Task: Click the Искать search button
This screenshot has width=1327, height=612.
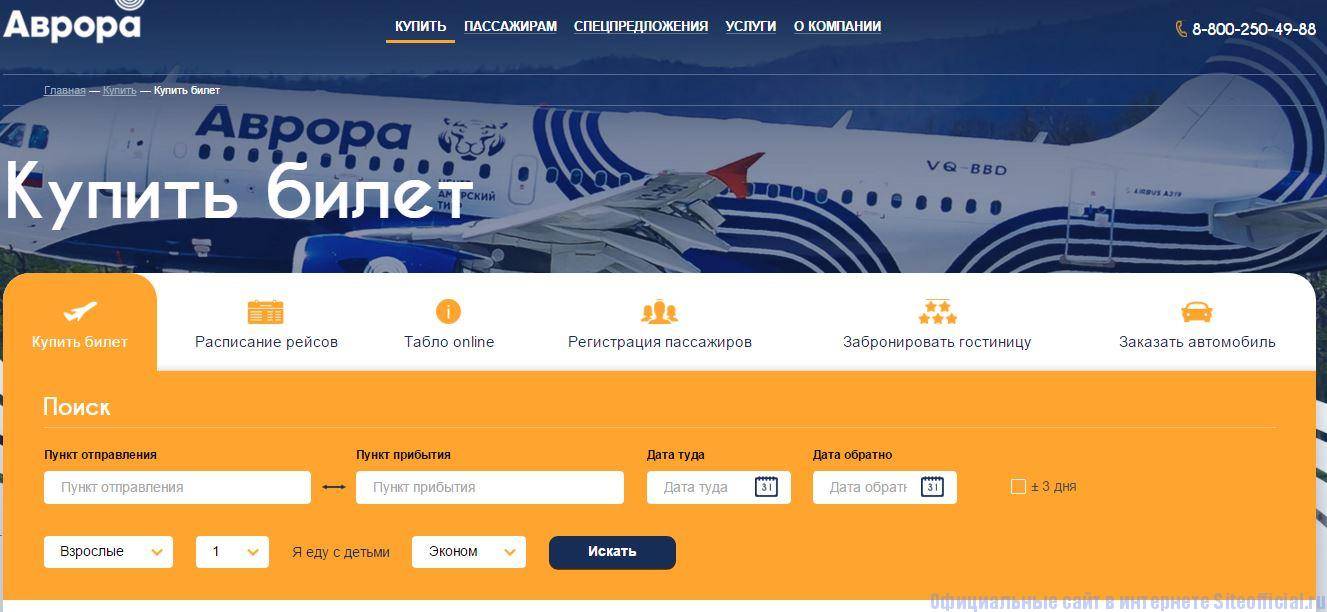Action: click(612, 552)
